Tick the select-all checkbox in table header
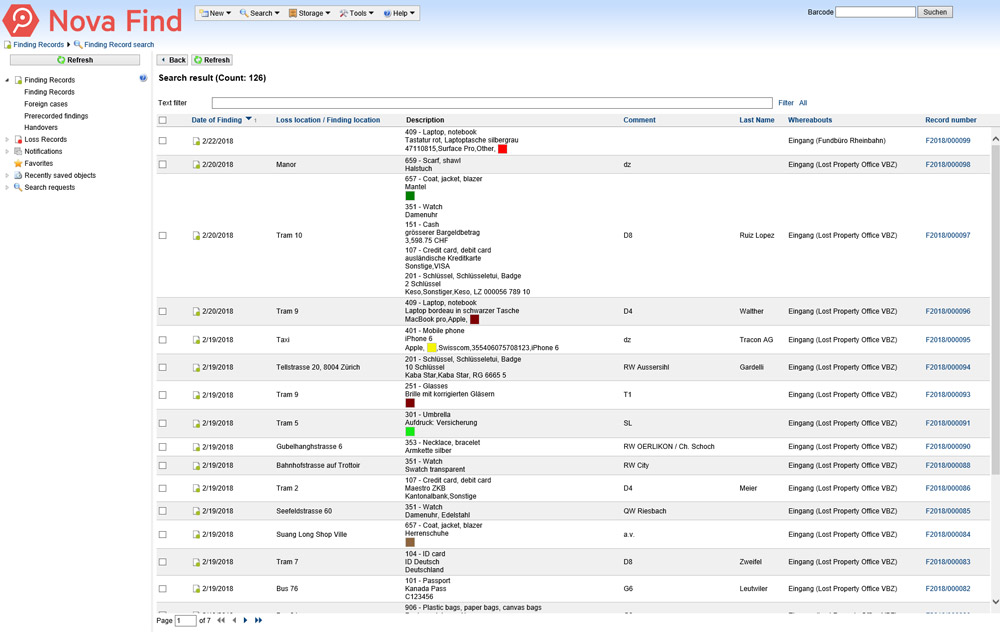Viewport: 1000px width, 641px height. point(163,120)
